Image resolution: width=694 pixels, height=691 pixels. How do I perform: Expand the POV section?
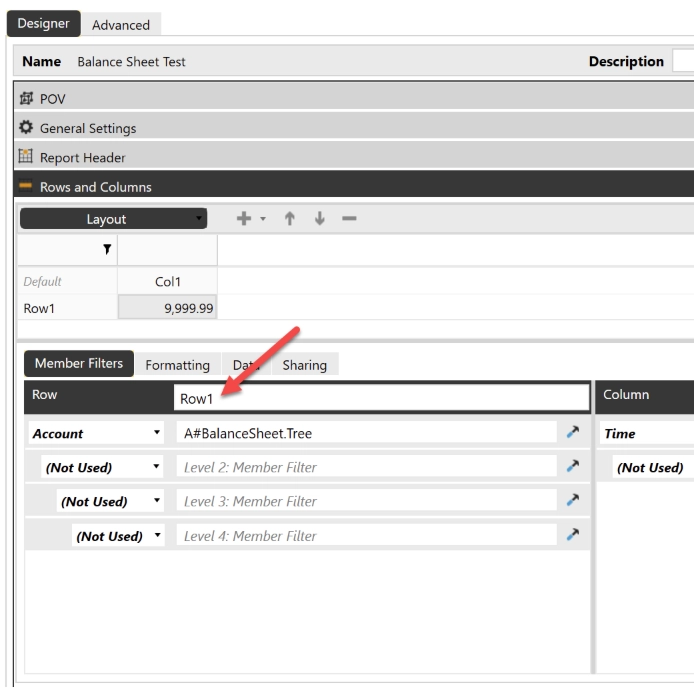pyautogui.click(x=52, y=99)
